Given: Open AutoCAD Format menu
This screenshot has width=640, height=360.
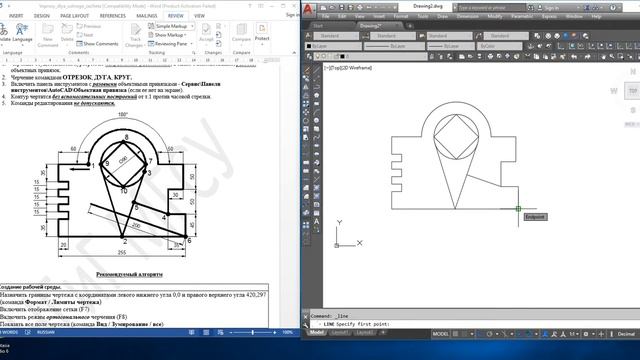Looking at the screenshot, I should [401, 16].
